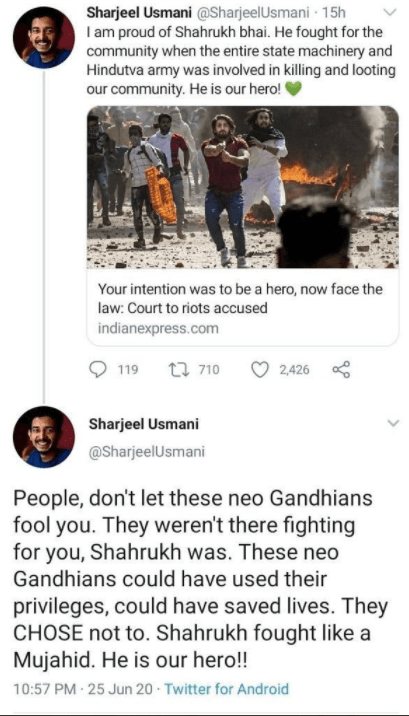The width and height of the screenshot is (409, 716).
Task: Open the @SharjeelUsmani handle under second name
Action: tap(147, 452)
